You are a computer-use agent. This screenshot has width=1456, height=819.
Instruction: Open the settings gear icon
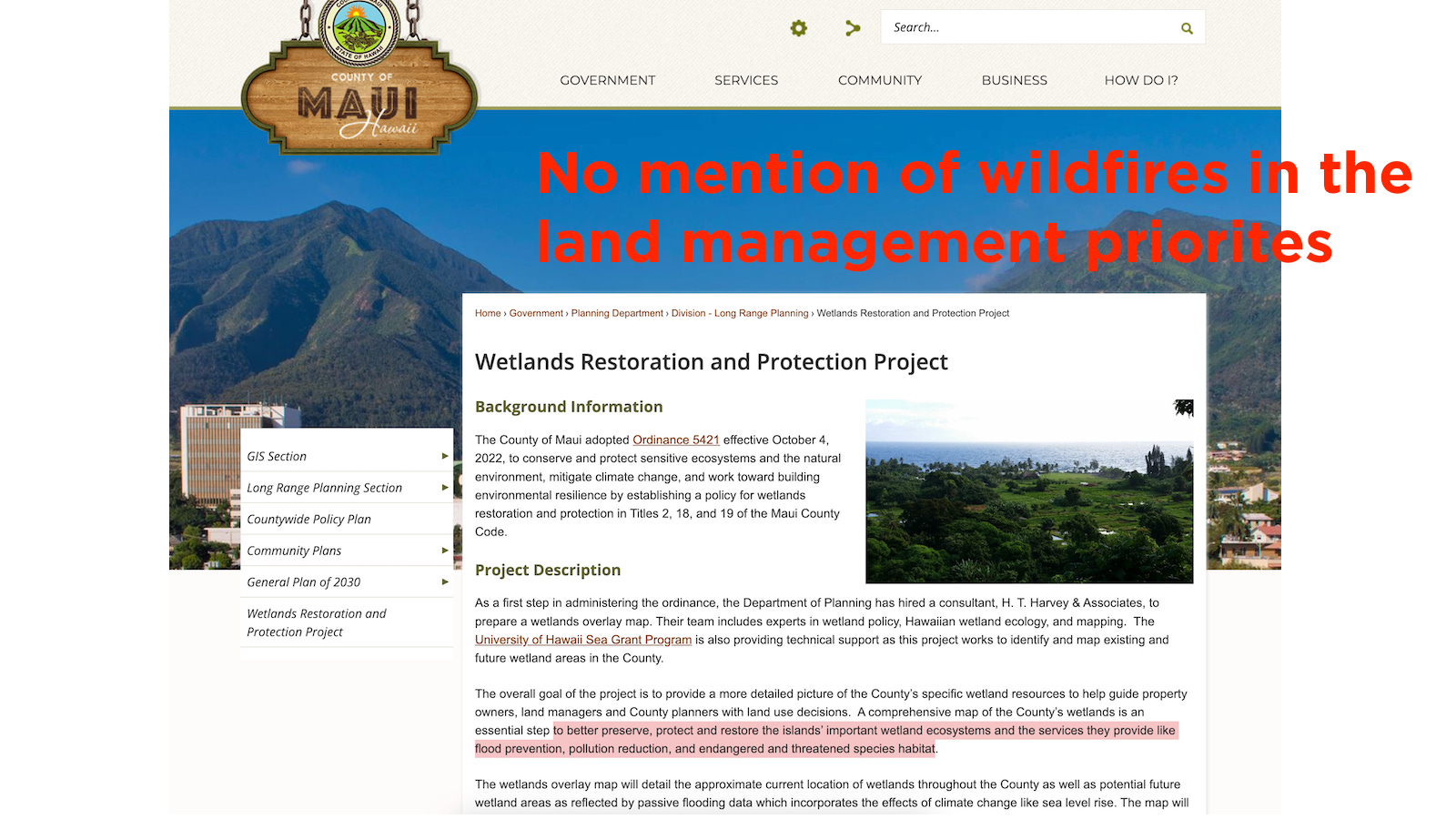(x=797, y=27)
